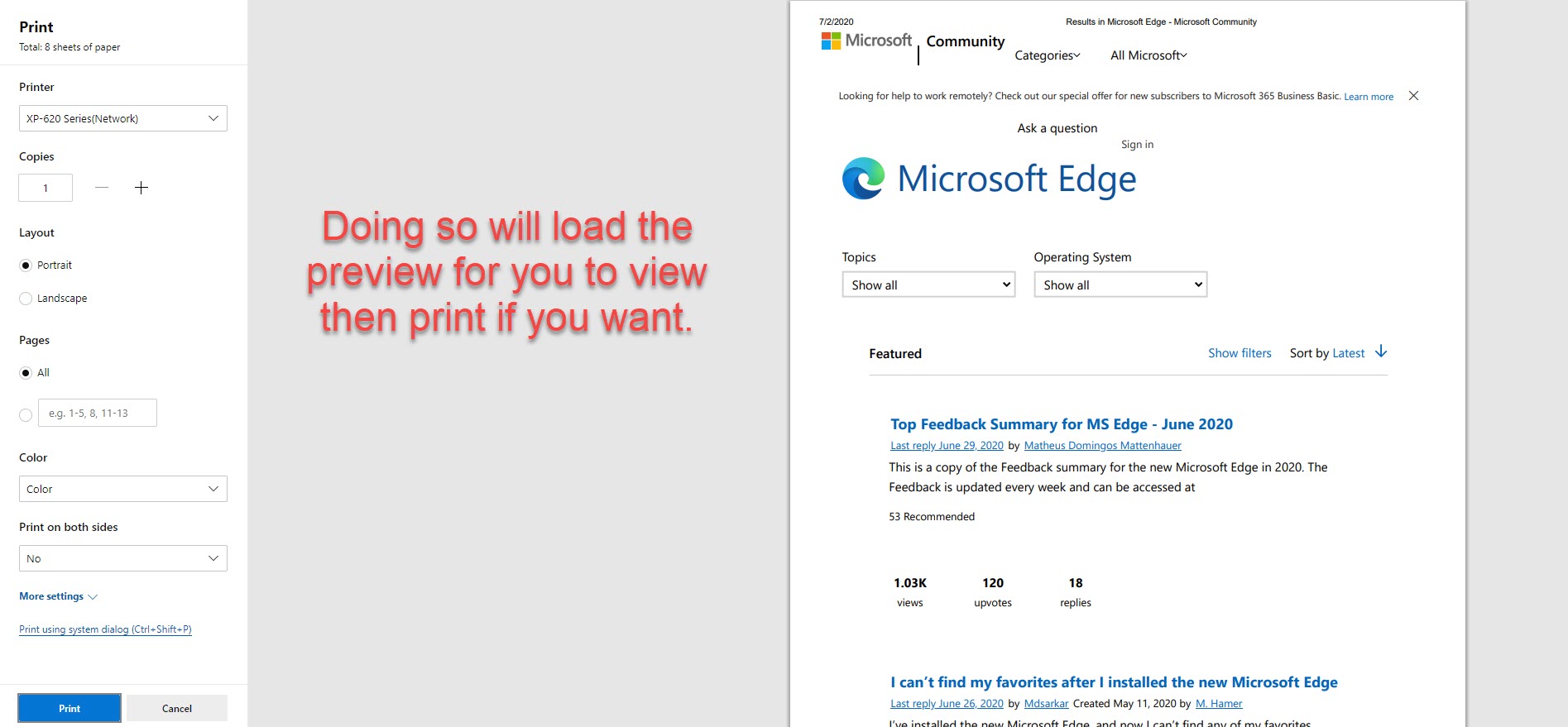Select Landscape layout
The width and height of the screenshot is (1568, 727).
coord(26,299)
